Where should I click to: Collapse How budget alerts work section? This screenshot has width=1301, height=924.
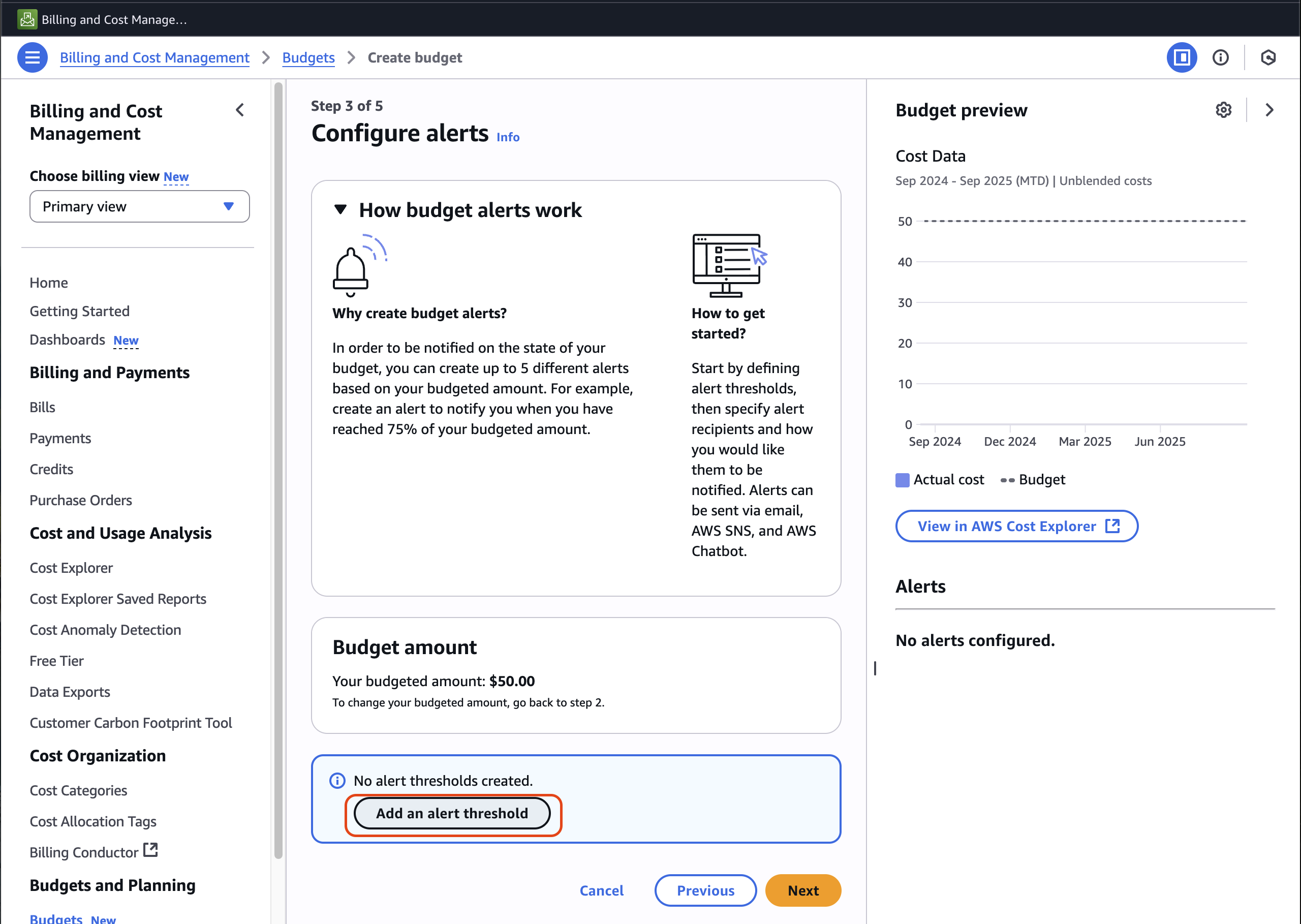coord(340,210)
